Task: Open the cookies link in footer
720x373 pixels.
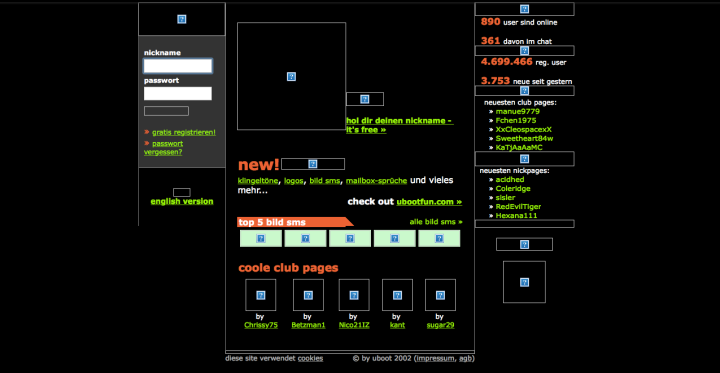Action: tap(310, 358)
